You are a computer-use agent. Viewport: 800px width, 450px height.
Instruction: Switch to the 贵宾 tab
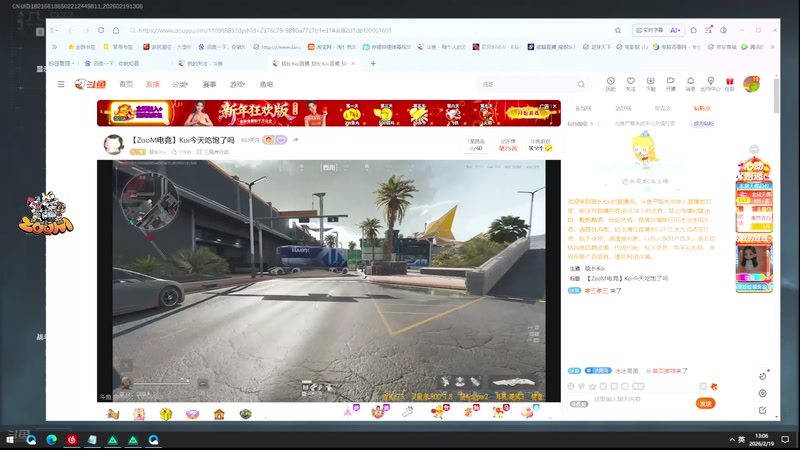click(663, 108)
